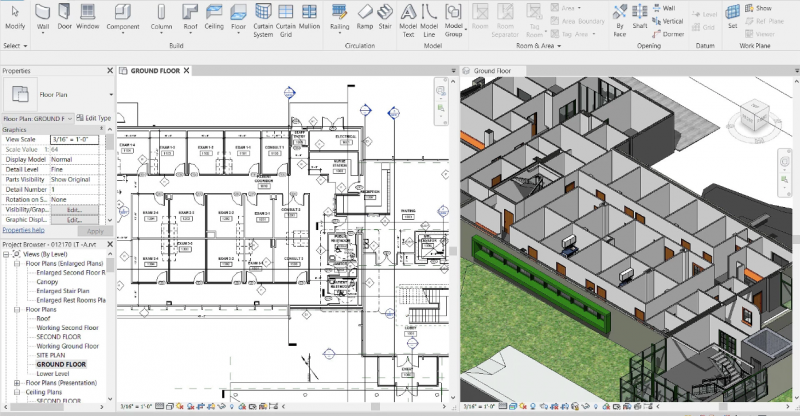Expand Floor Plans (Presentation) node
The image size is (800, 416).
16,383
